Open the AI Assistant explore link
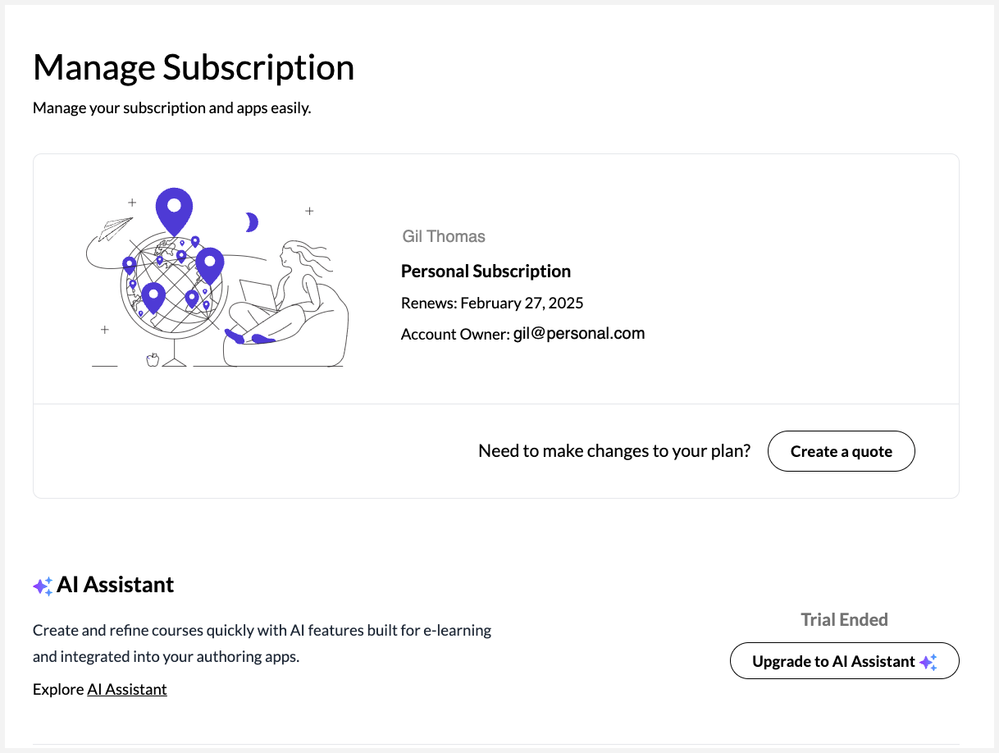This screenshot has height=753, width=999. 127,689
